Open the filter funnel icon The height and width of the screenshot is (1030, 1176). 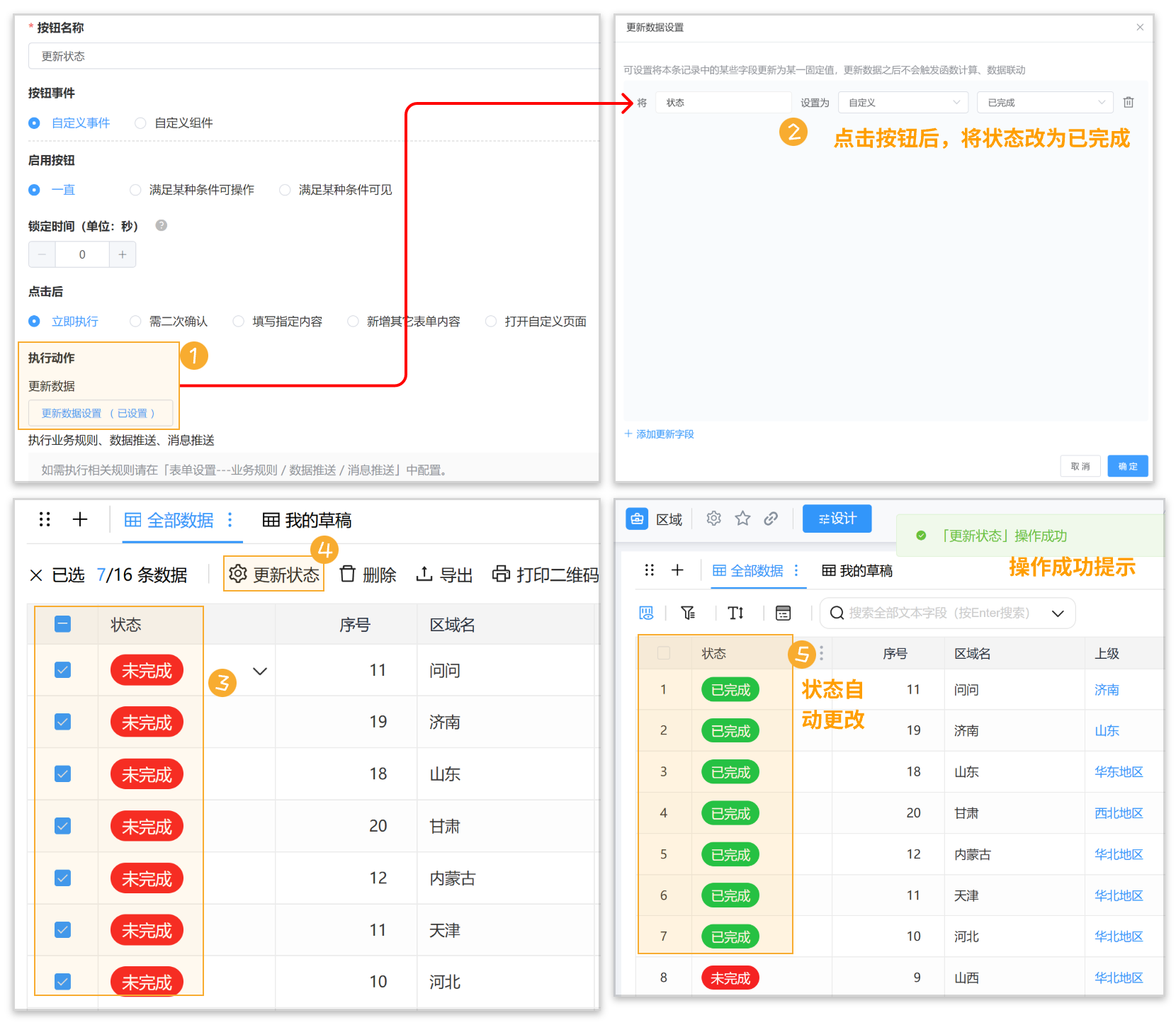tap(688, 613)
